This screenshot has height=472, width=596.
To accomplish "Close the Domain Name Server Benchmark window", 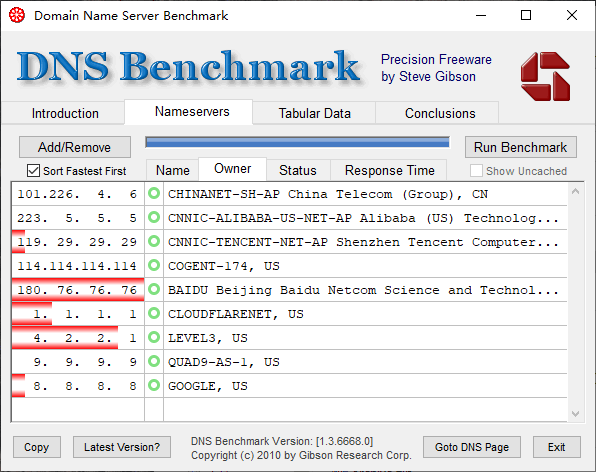I will point(572,15).
